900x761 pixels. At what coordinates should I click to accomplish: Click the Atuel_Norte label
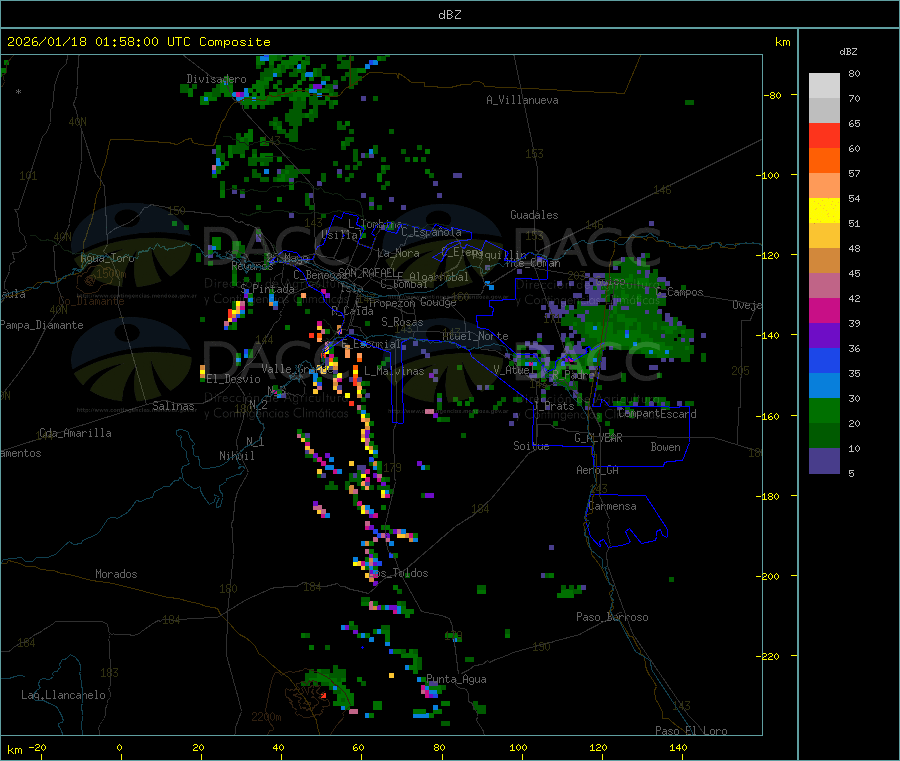click(x=475, y=336)
